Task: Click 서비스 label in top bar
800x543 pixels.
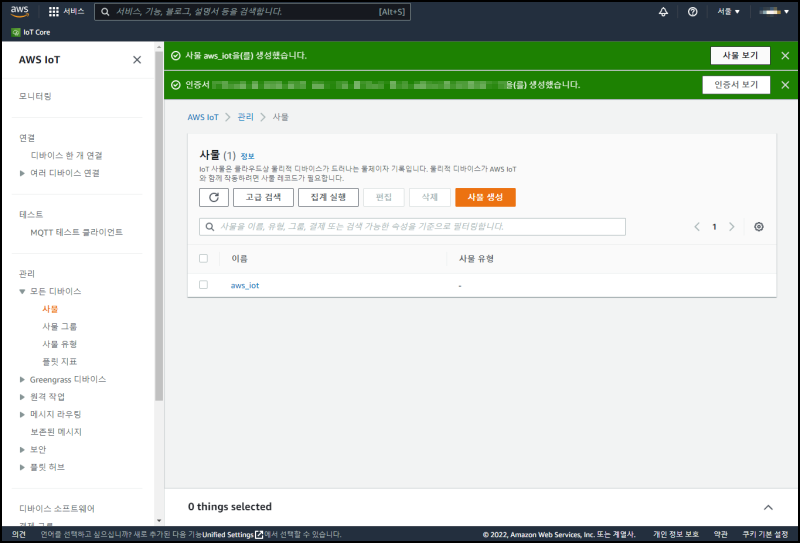Action: 74,11
